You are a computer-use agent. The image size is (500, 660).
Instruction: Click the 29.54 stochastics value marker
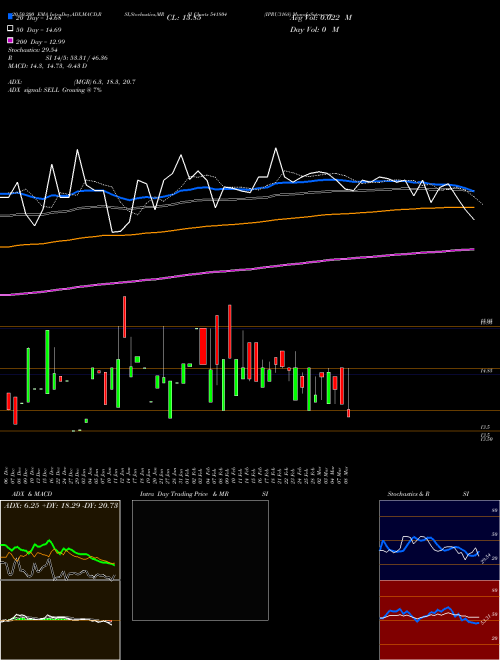(x=485, y=558)
